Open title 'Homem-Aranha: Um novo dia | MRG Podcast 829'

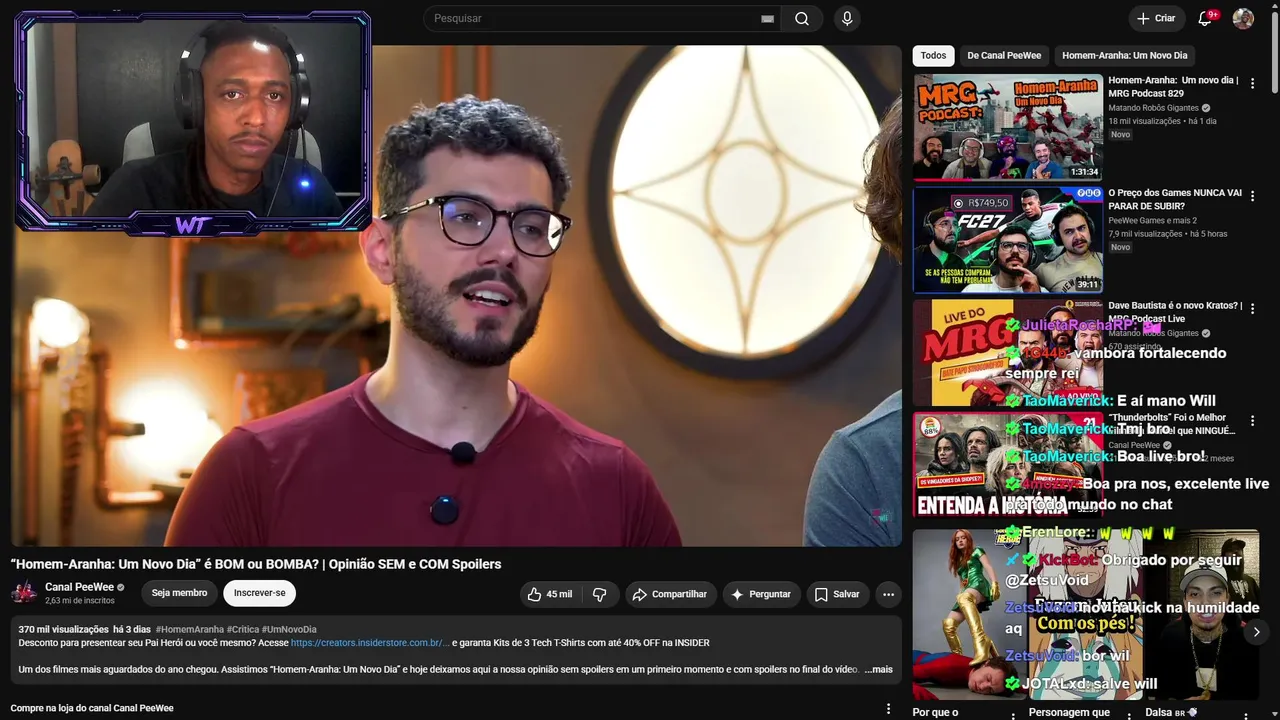coord(1173,86)
